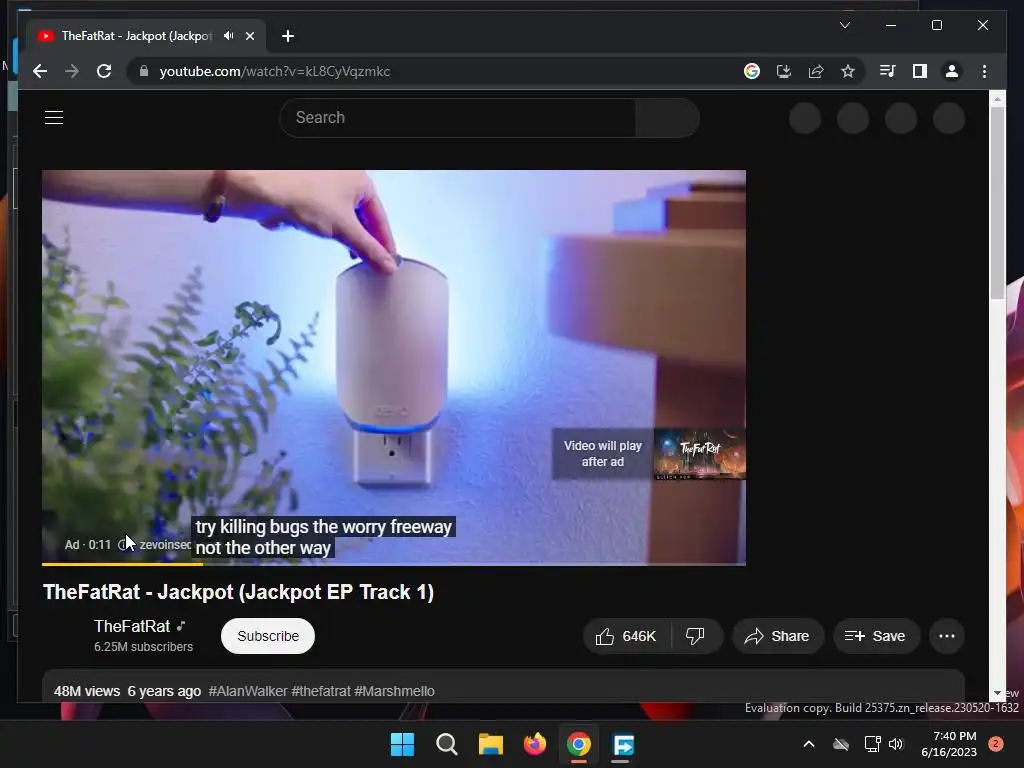Share the Jackpot video
This screenshot has height=768, width=1024.
(x=777, y=636)
